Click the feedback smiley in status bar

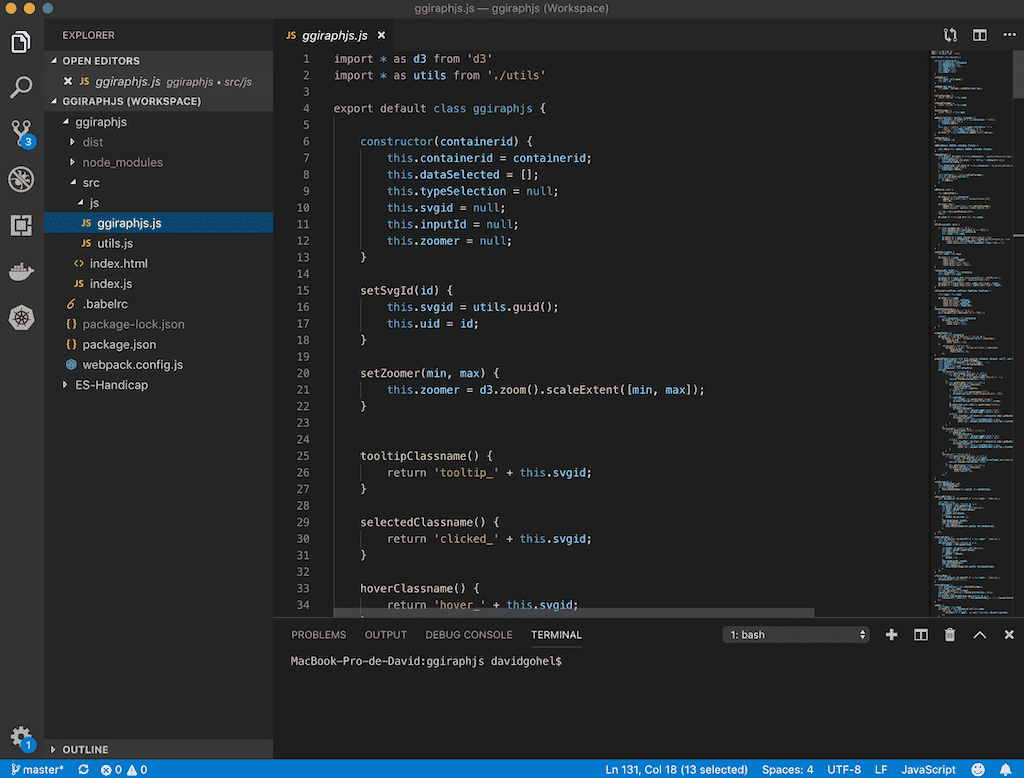[x=978, y=770]
